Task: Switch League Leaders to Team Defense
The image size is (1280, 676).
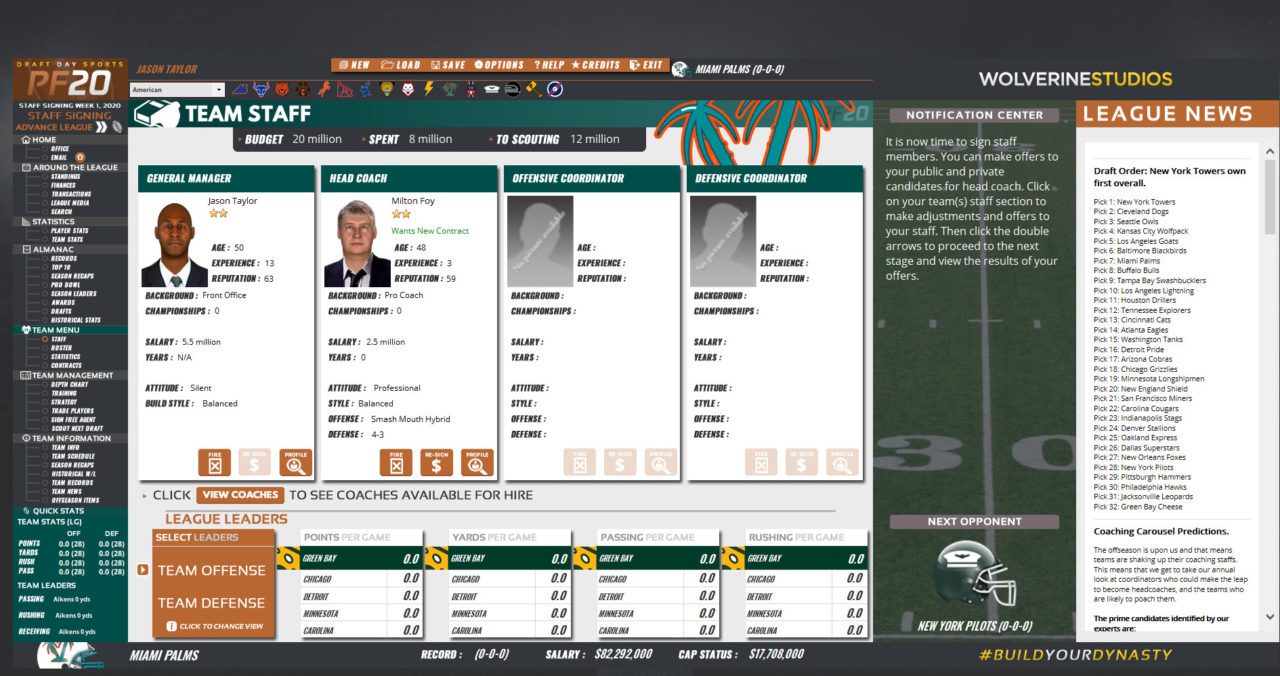Action: click(x=213, y=601)
